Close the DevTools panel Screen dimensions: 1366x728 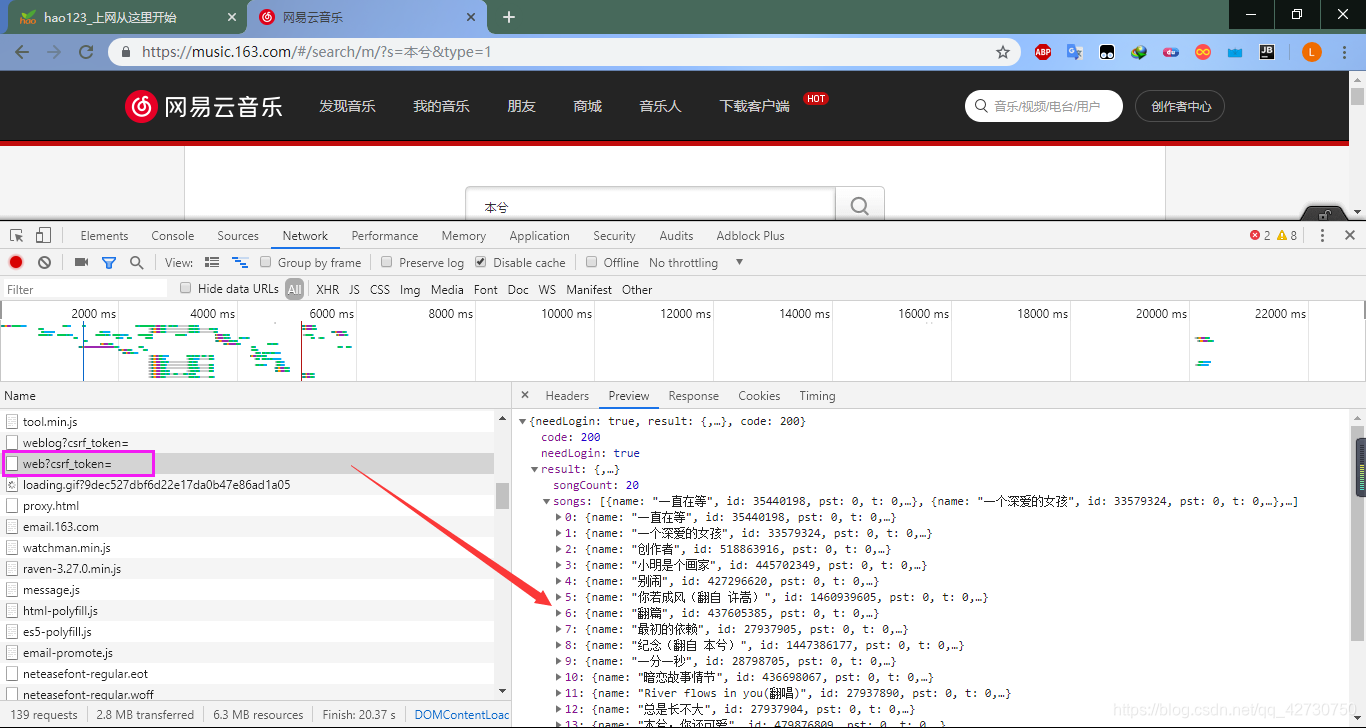click(x=1350, y=236)
